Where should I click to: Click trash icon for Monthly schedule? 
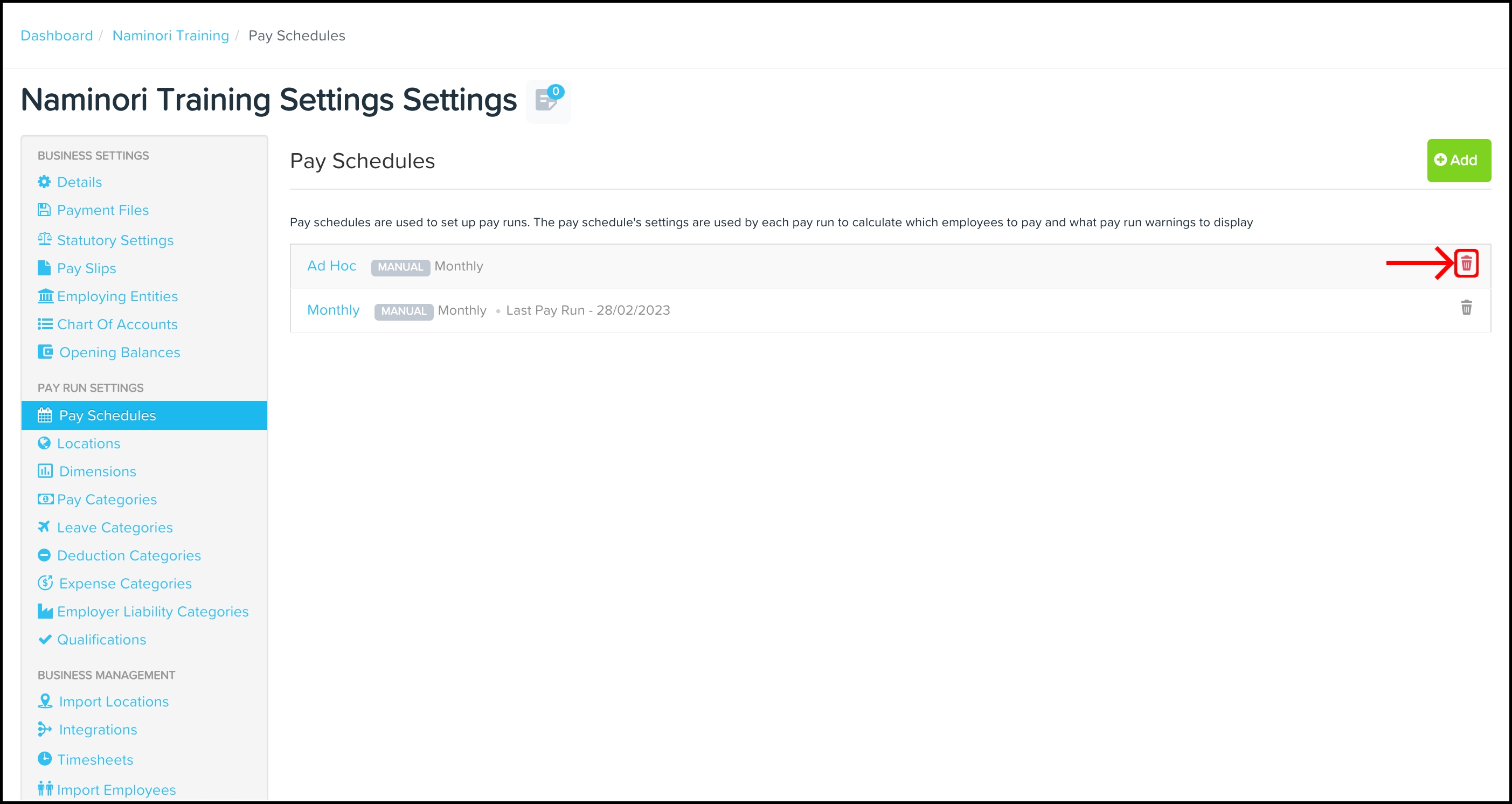(1466, 308)
